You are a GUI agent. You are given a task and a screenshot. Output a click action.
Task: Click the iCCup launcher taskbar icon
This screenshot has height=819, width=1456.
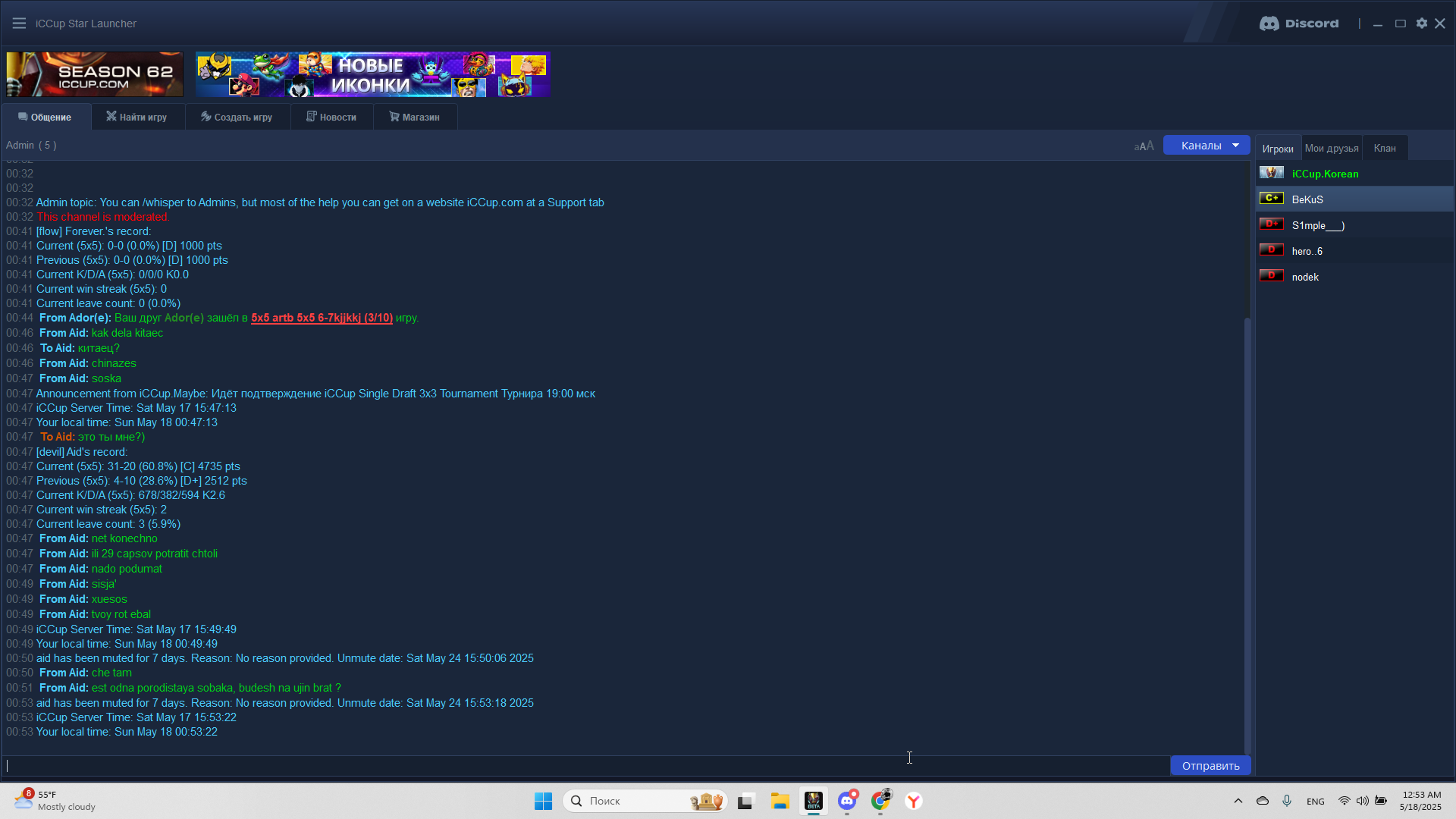tap(814, 801)
